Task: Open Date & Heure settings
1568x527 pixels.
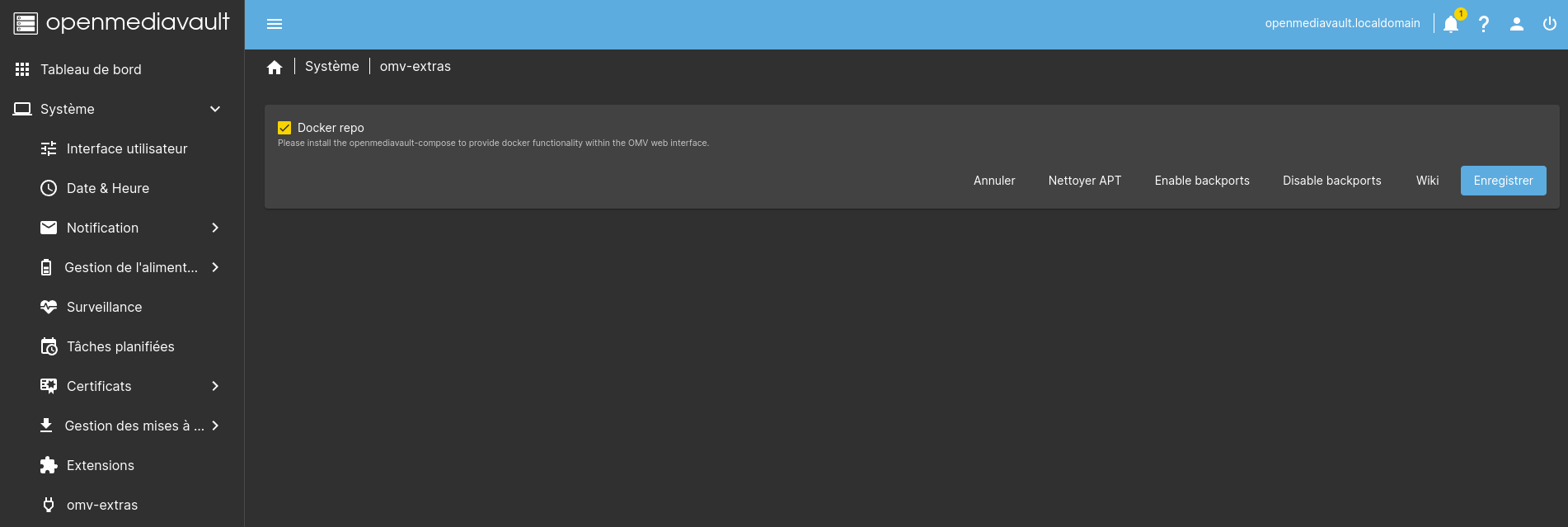Action: point(122,188)
